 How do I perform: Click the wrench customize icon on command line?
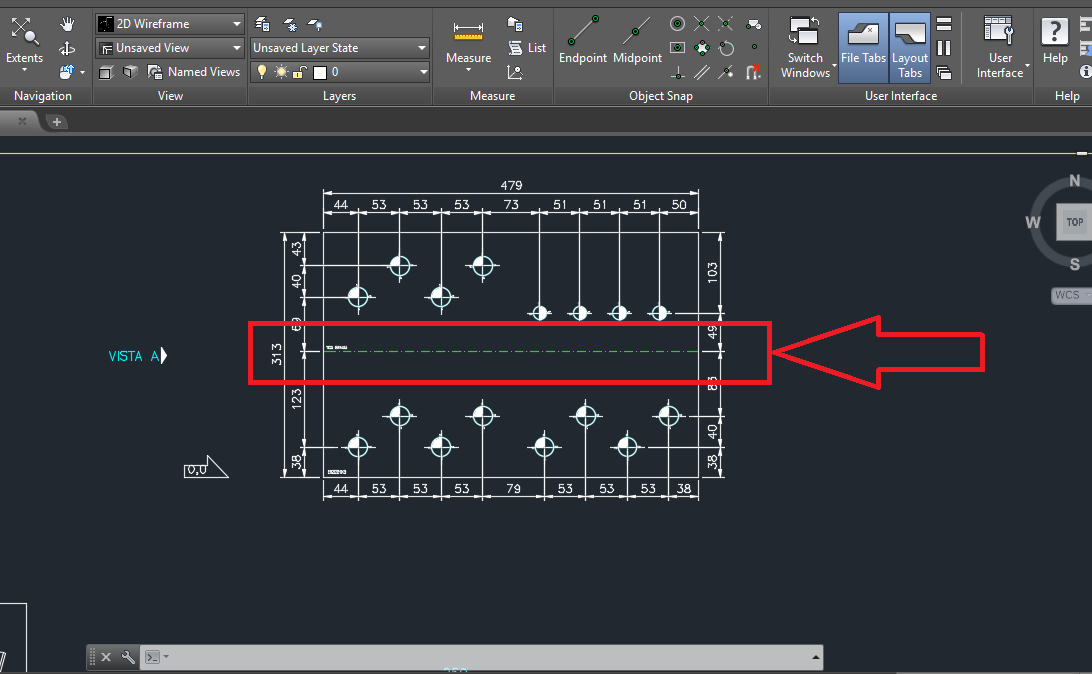[128, 657]
